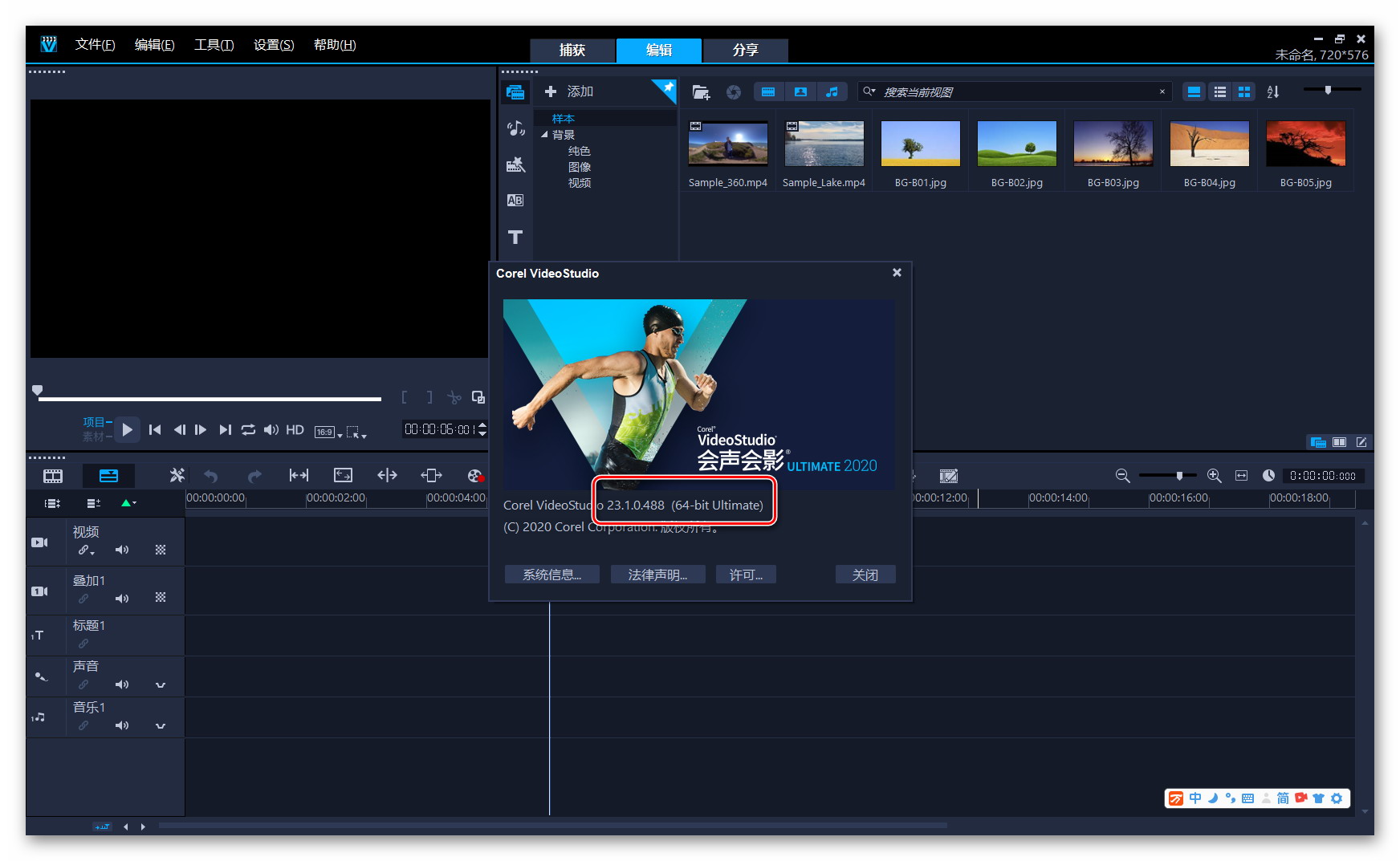Toggle show photos filter in library
Screen dimensions: 1400x861
[800, 91]
